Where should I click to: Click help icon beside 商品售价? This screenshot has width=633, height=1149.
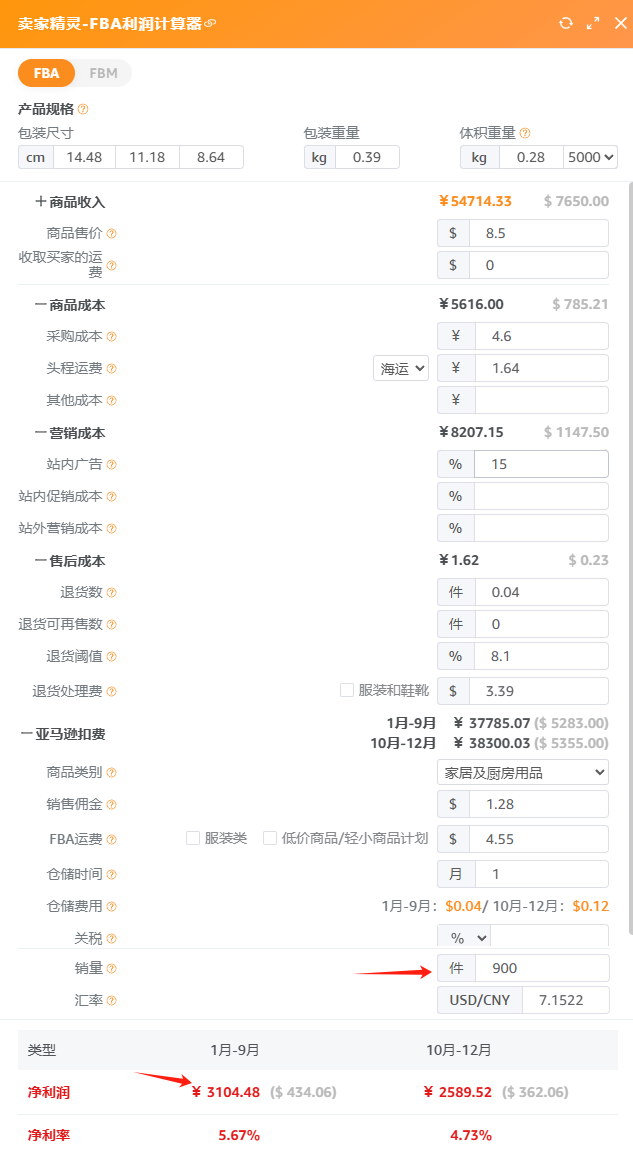(111, 234)
